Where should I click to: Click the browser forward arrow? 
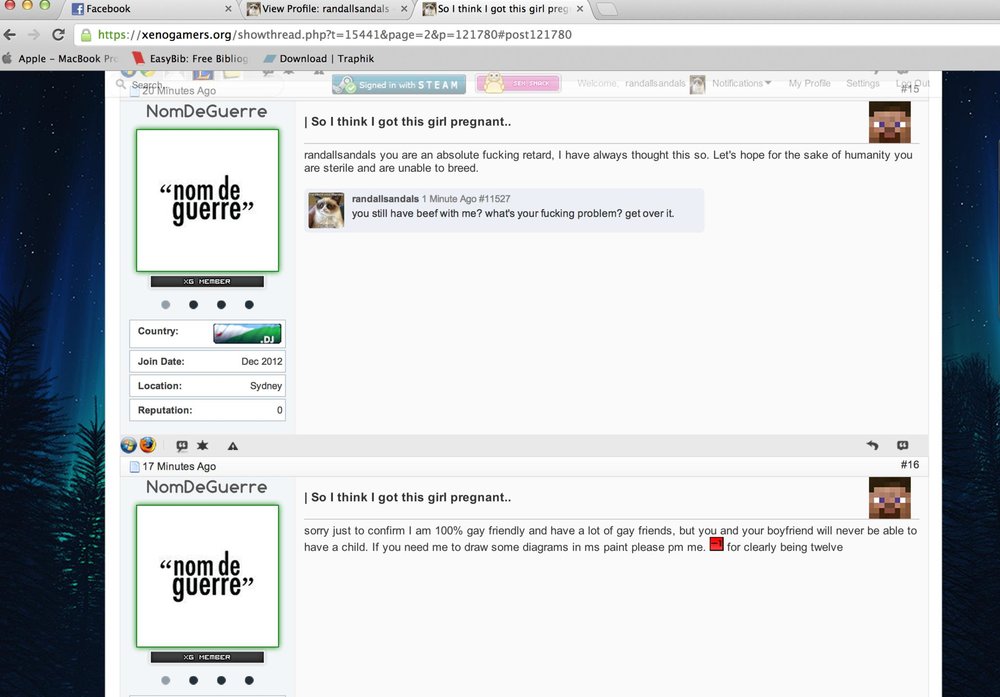pyautogui.click(x=34, y=34)
